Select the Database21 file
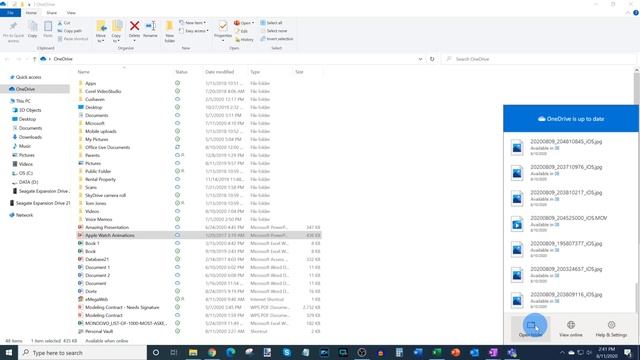Image resolution: width=640 pixels, height=360 pixels. pyautogui.click(x=97, y=260)
